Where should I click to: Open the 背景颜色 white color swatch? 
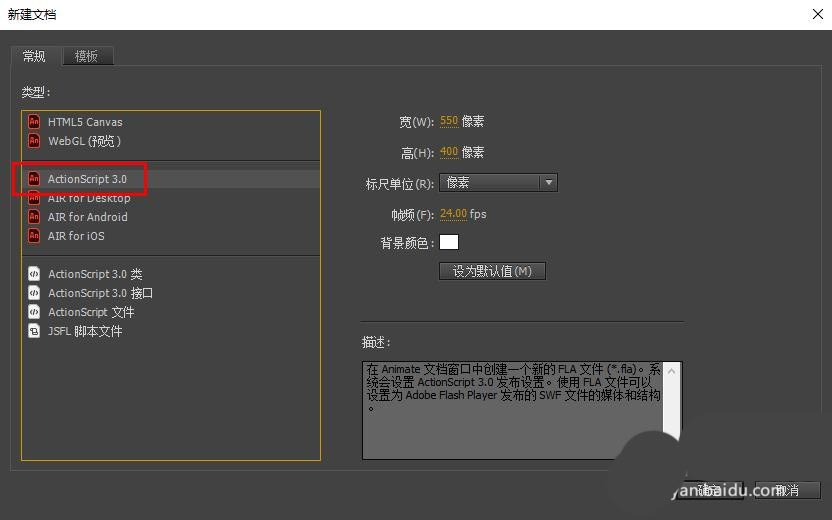click(x=449, y=242)
